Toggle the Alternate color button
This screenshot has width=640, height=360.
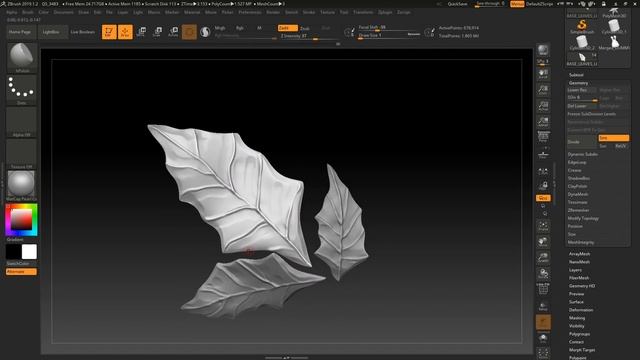point(21,272)
